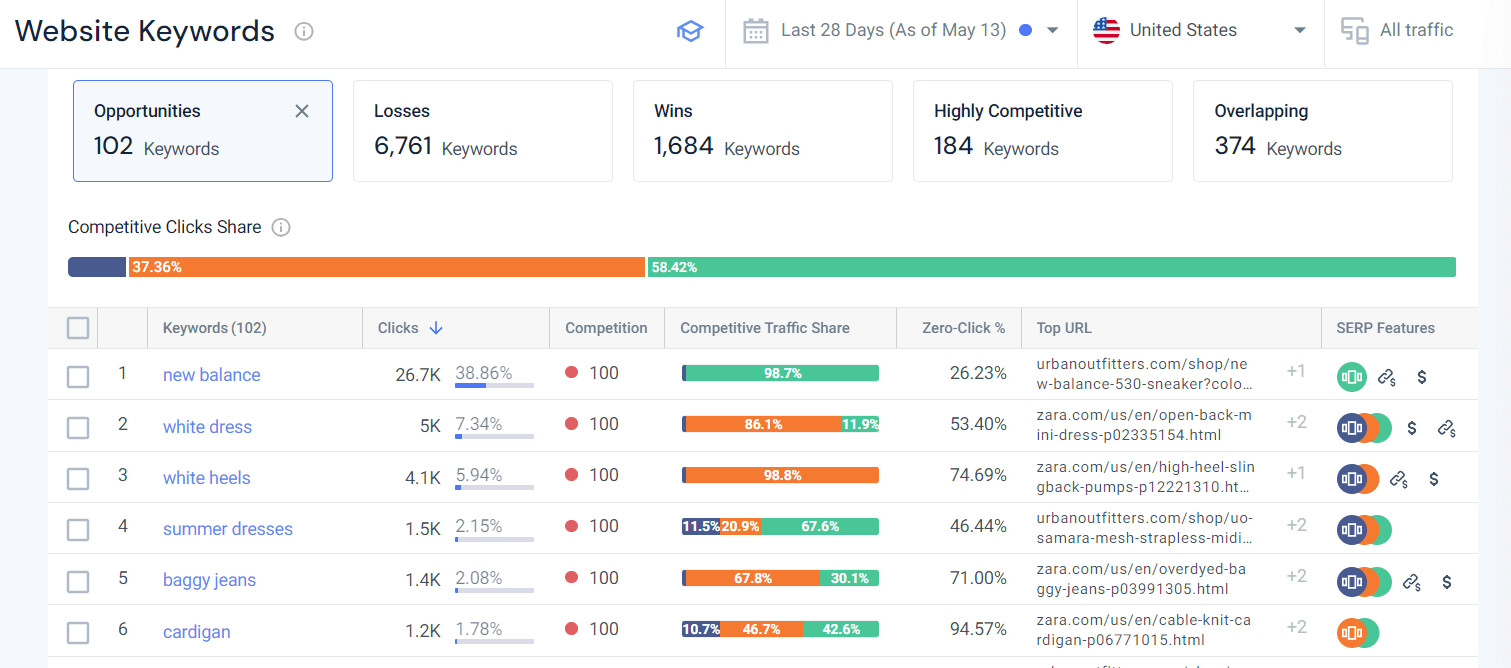
Task: Open the cardigan keyword link
Action: pos(197,632)
